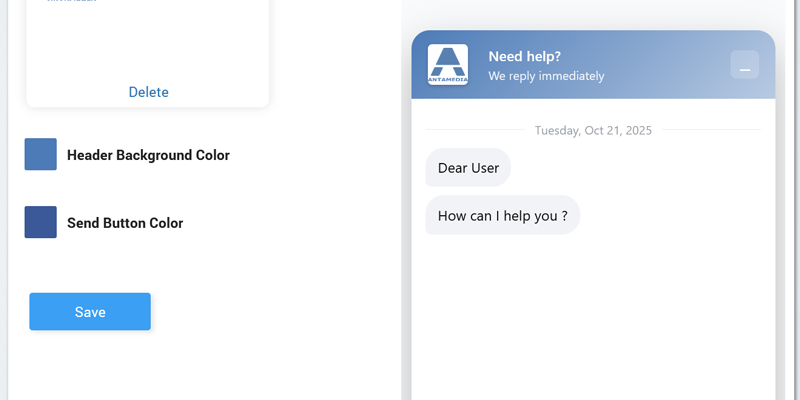
Task: Minimize the chat widget preview
Action: click(x=745, y=65)
